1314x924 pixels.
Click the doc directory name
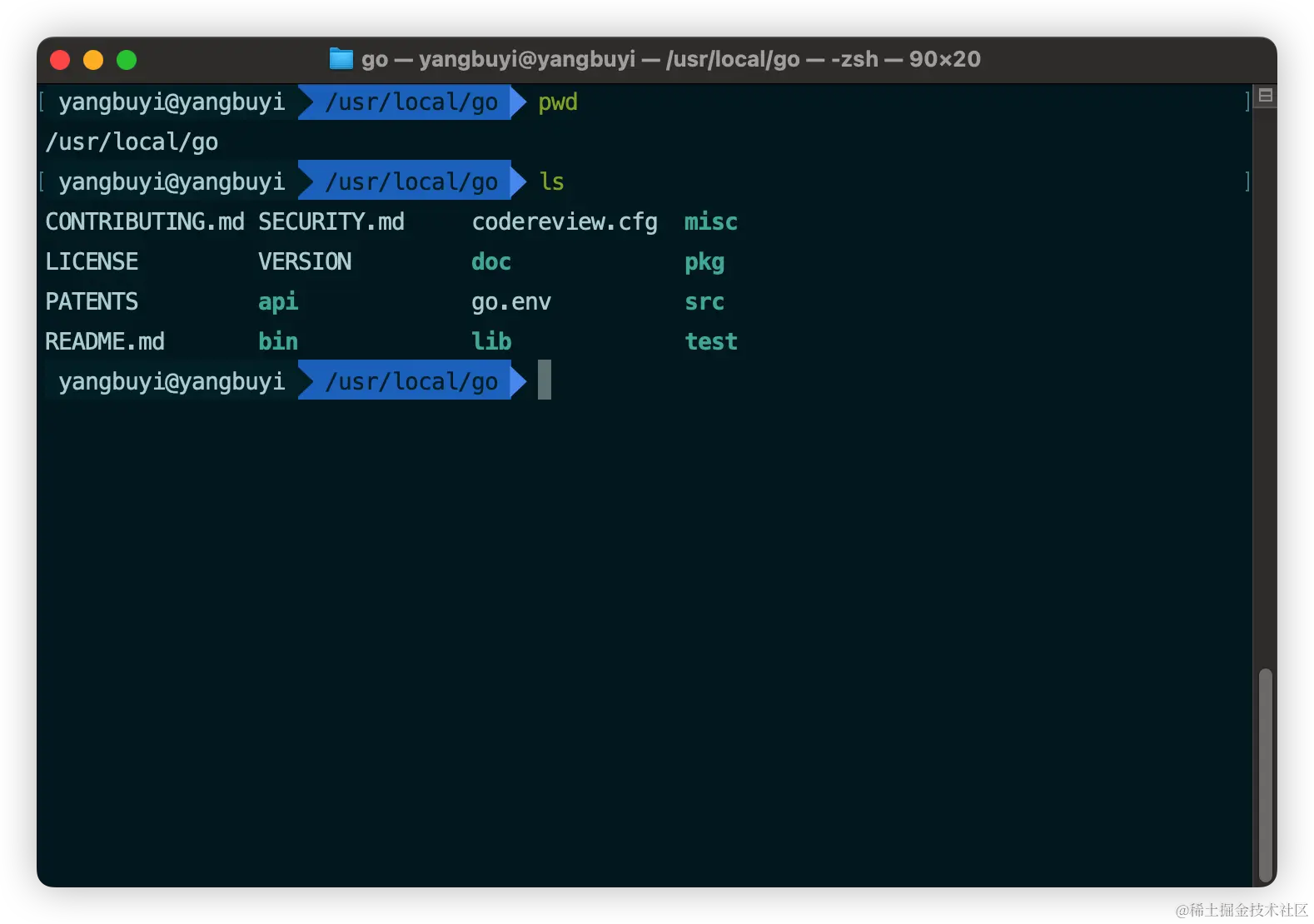[491, 262]
